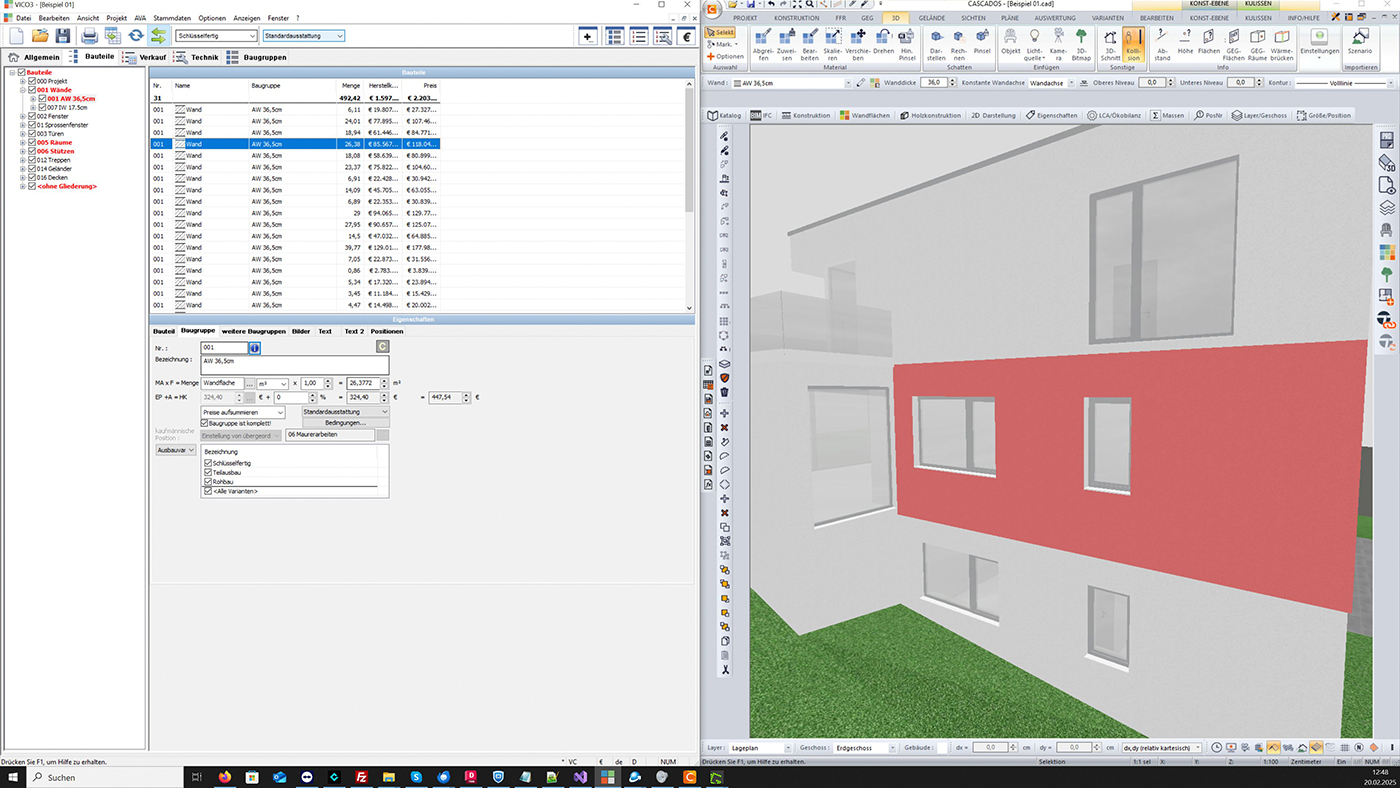
Task: Toggle the Rohbau variant checkbox
Action: (208, 482)
